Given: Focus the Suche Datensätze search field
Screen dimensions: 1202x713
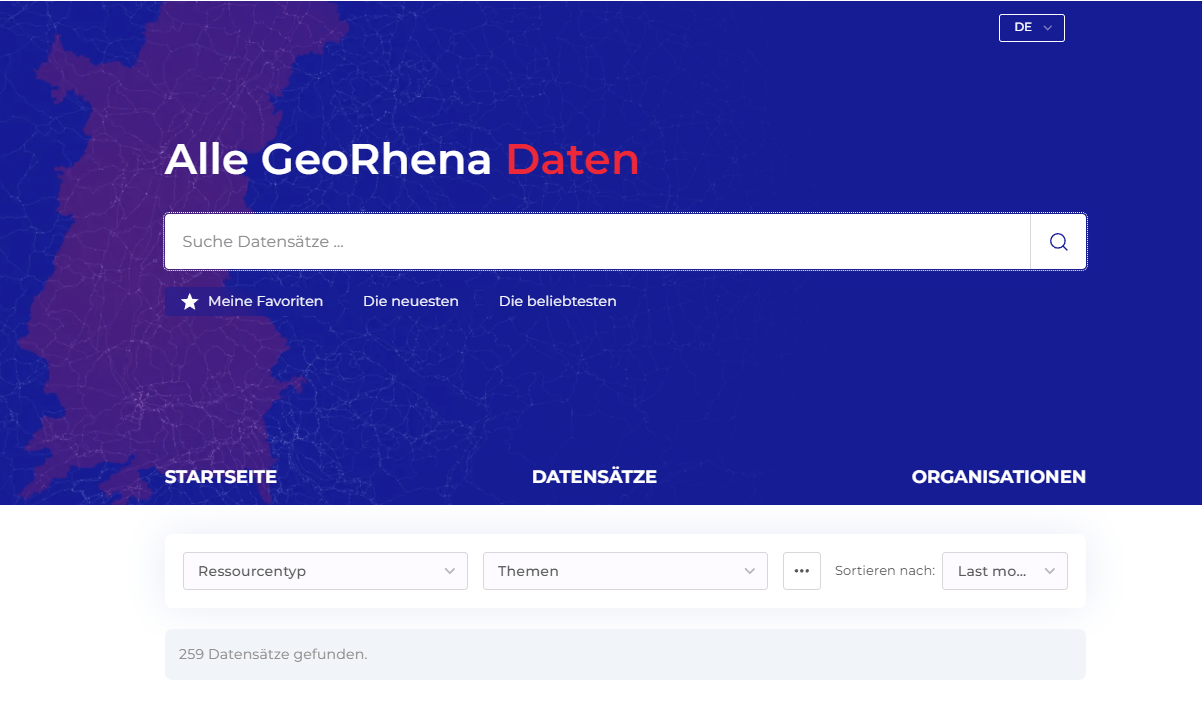Looking at the screenshot, I should [597, 242].
